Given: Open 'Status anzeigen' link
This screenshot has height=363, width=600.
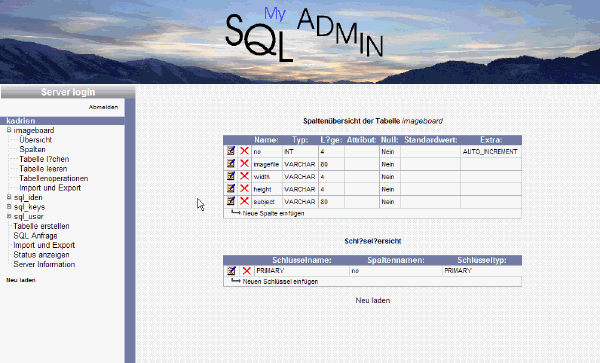Looking at the screenshot, I should (x=41, y=255).
